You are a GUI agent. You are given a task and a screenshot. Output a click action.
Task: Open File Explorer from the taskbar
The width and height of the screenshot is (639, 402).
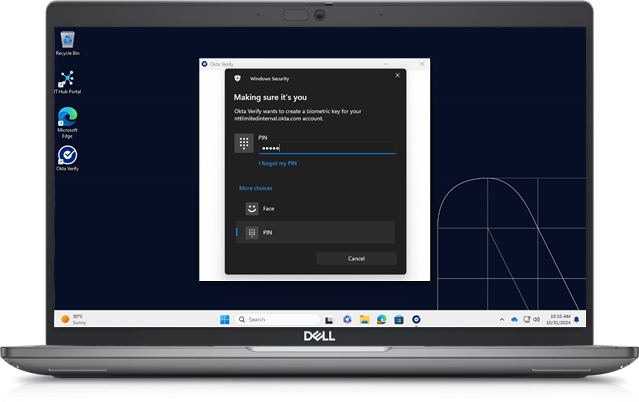click(x=364, y=319)
